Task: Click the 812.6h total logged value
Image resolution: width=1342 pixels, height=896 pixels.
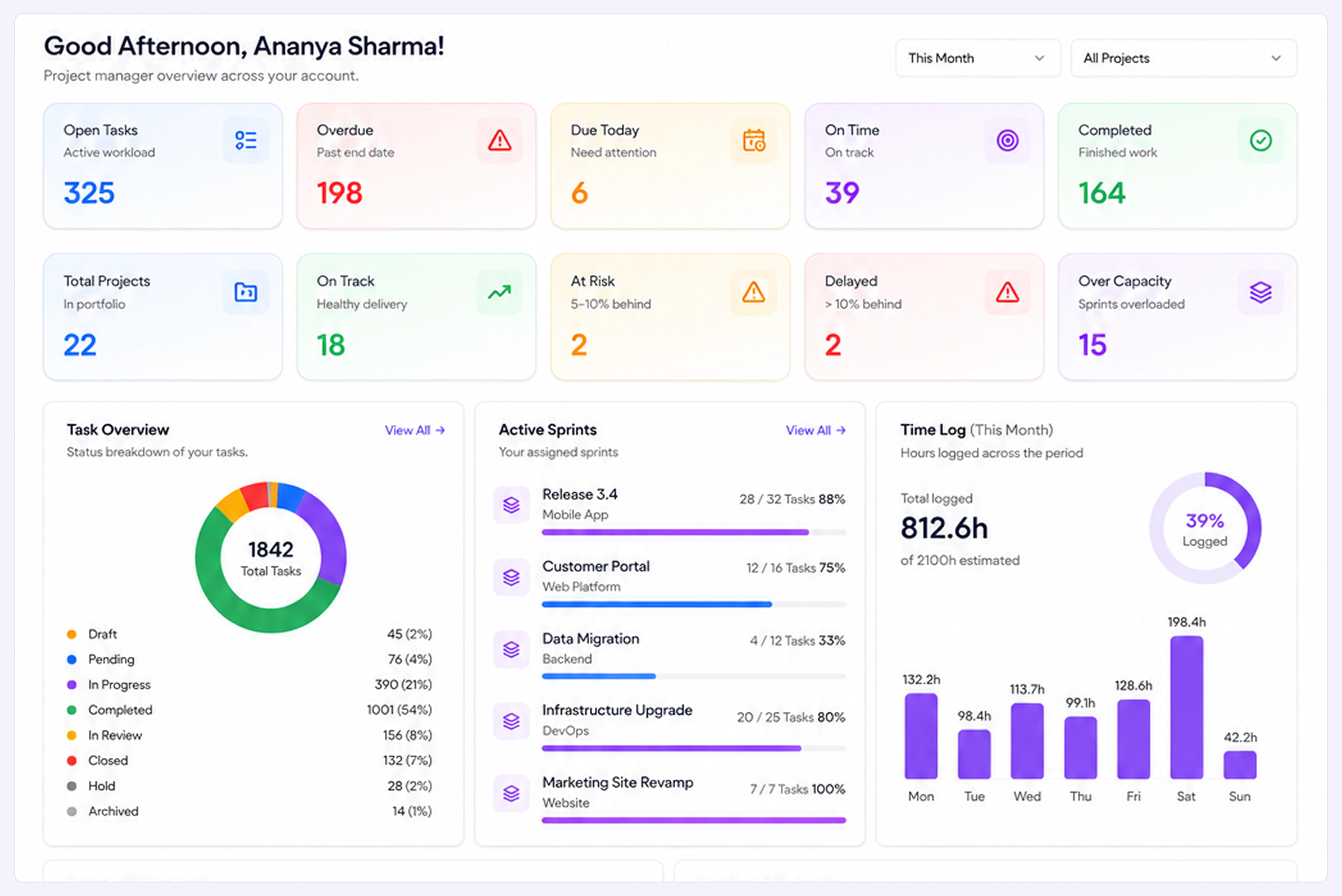Action: 944,527
